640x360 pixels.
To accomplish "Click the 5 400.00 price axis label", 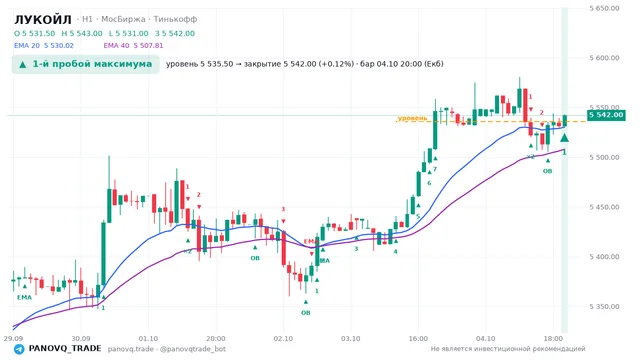I will pos(604,257).
